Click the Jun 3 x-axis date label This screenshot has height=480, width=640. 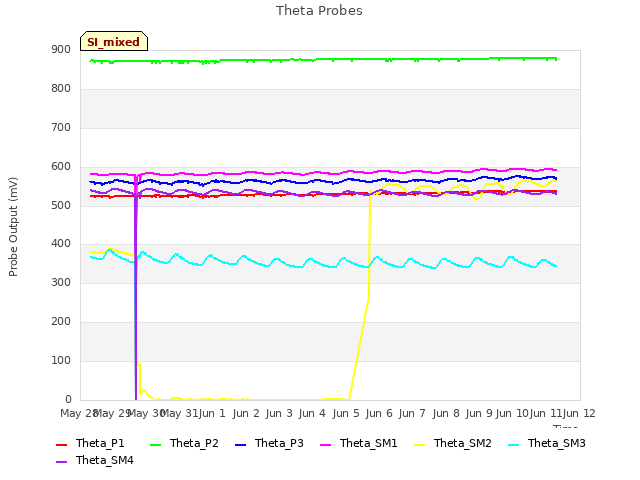[279, 413]
